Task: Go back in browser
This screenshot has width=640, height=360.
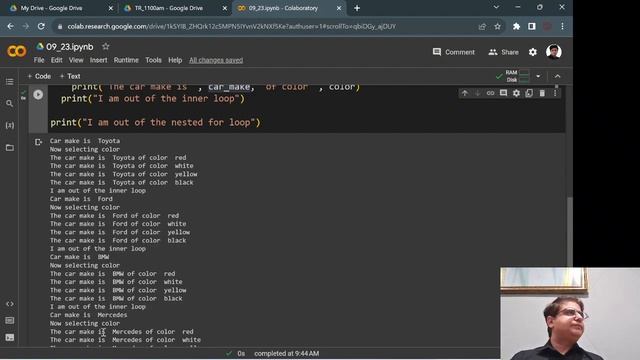Action: (11, 27)
